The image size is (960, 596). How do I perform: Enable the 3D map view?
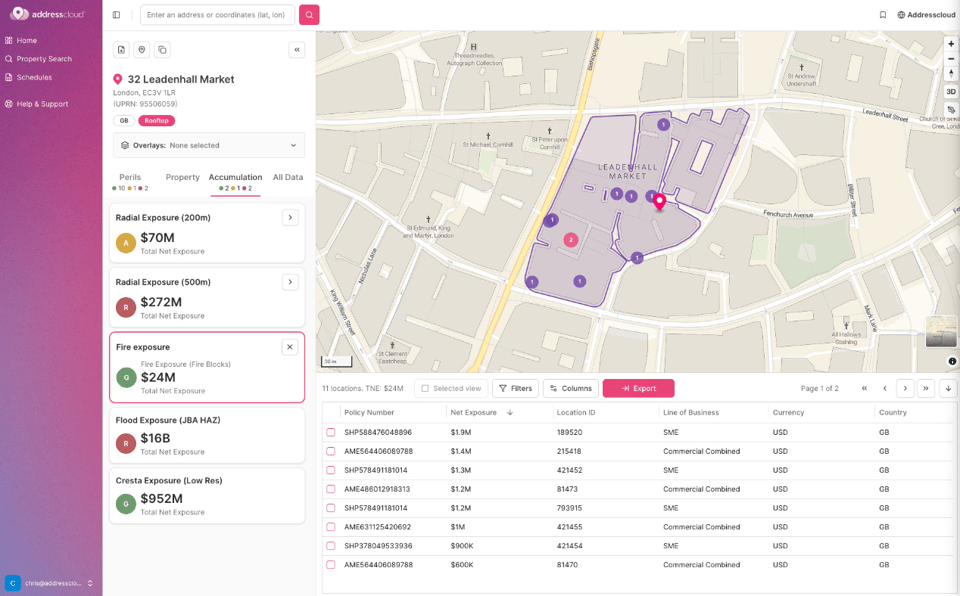pyautogui.click(x=951, y=91)
